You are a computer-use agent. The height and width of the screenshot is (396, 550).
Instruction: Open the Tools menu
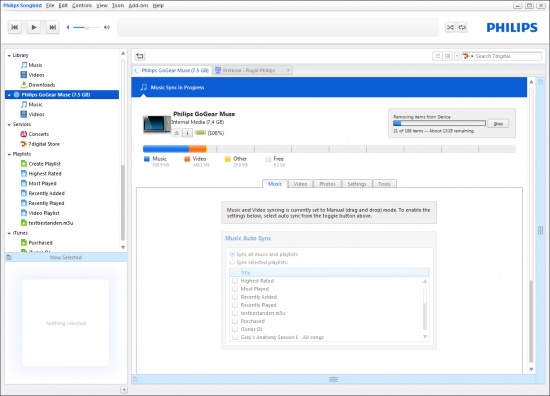click(x=118, y=6)
